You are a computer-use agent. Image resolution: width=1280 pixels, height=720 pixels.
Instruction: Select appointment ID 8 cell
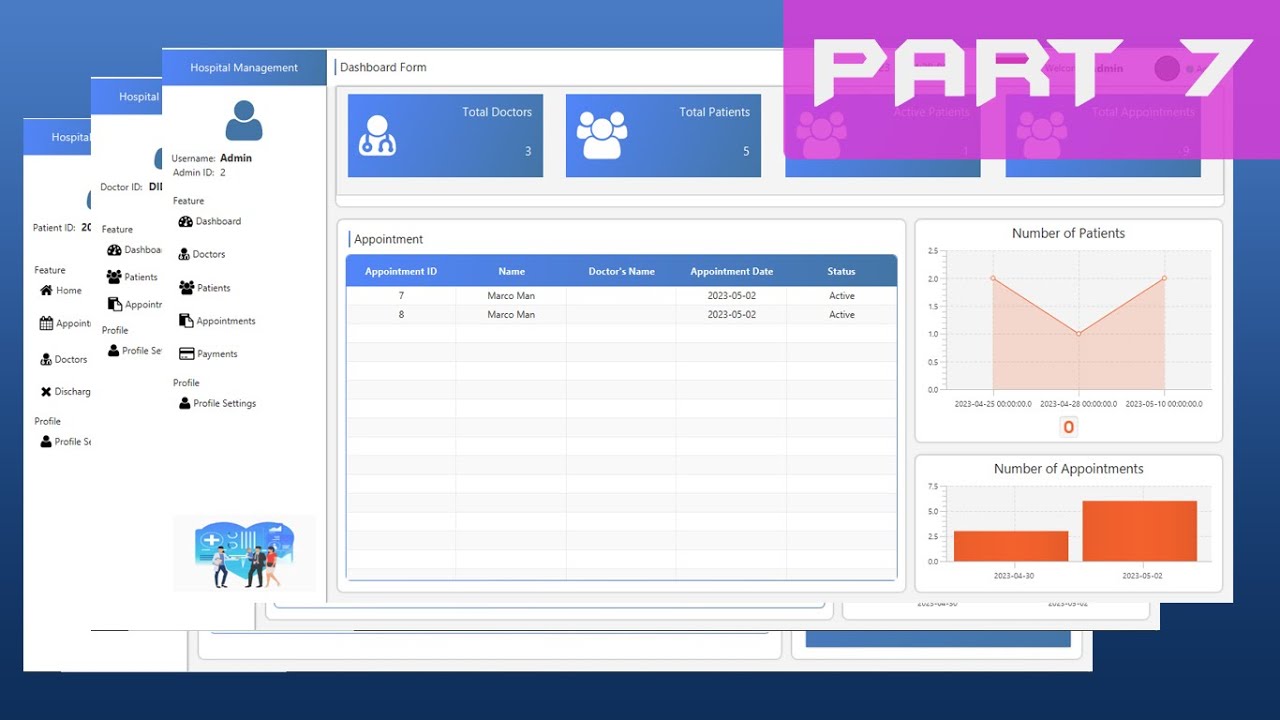401,315
